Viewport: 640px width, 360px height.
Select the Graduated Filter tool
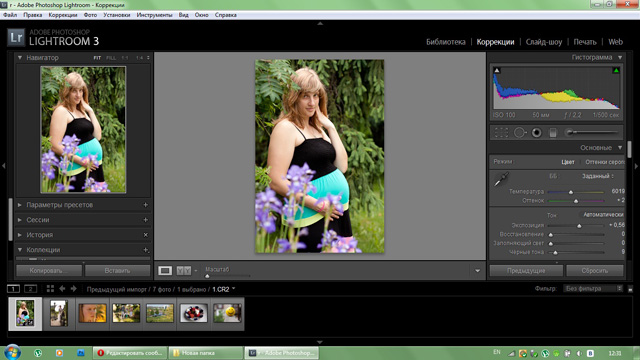click(x=553, y=133)
